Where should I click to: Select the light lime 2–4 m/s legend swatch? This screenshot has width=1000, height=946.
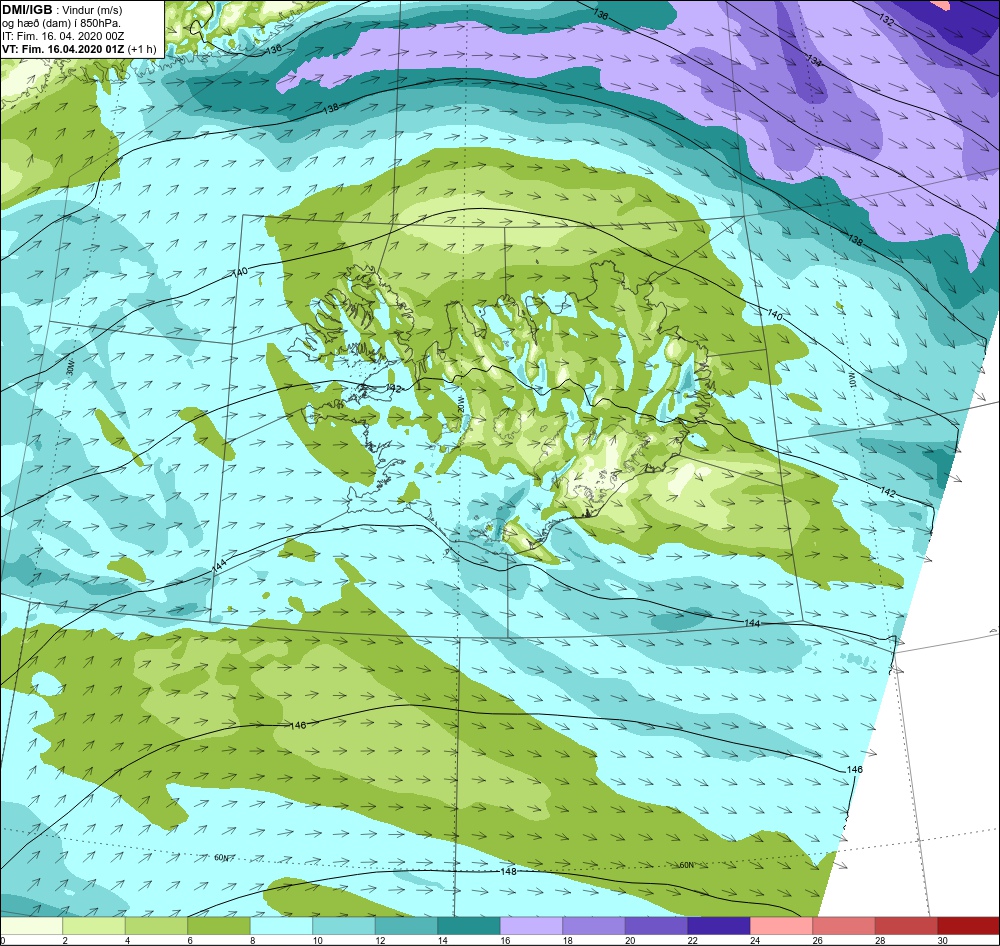[x=94, y=926]
